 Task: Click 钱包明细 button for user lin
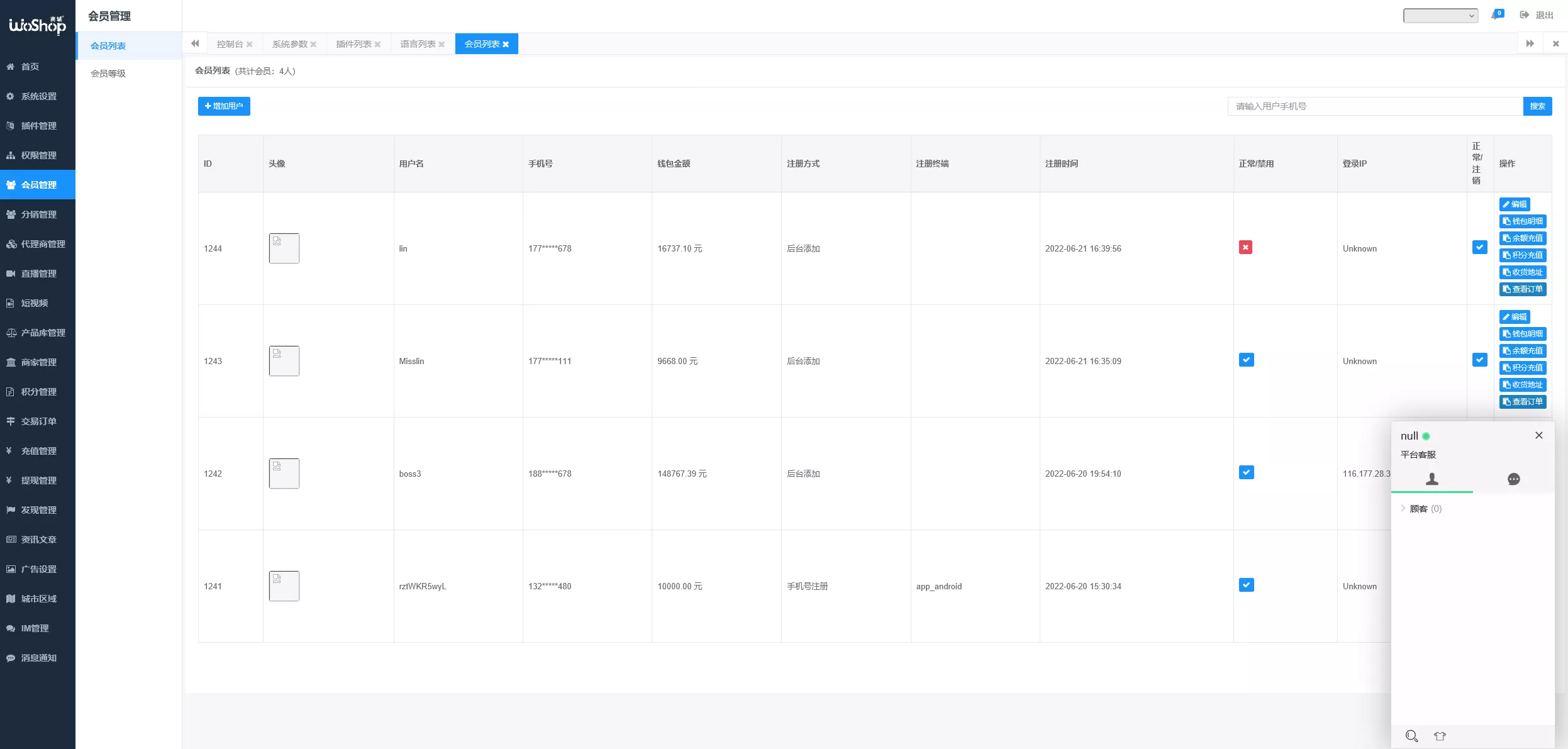pyautogui.click(x=1522, y=221)
